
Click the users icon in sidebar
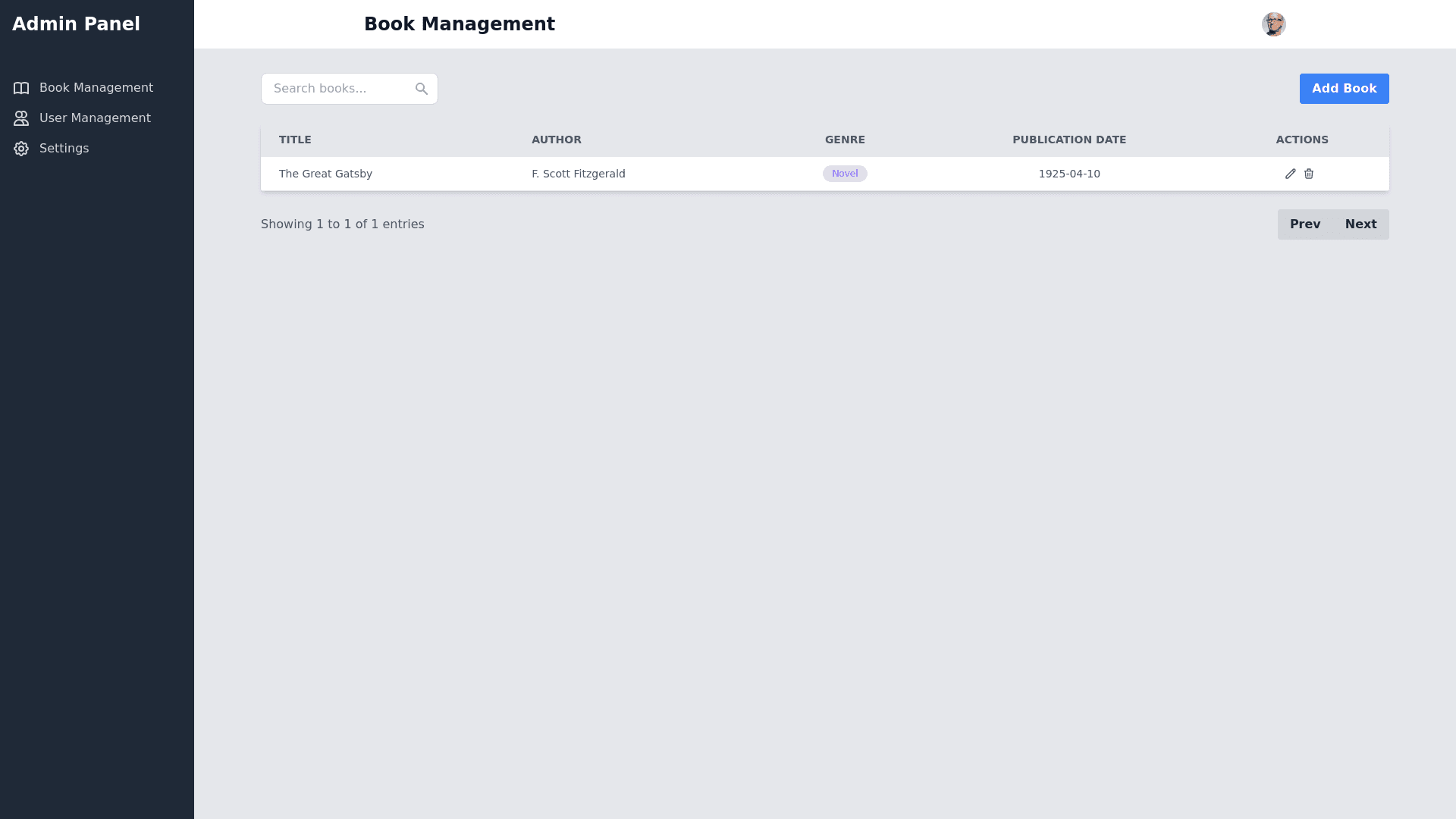21,118
